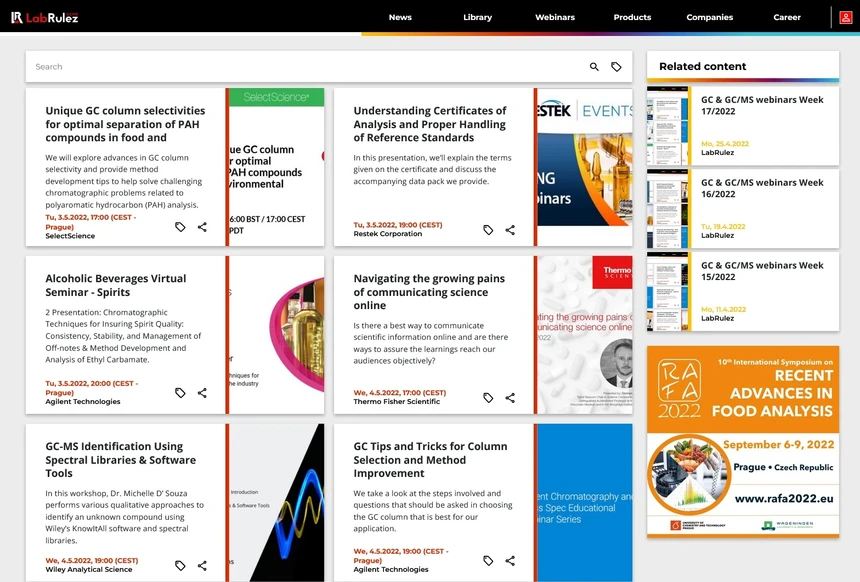
Task: Click tag icon on Alcoholic Beverages Virtual Seminar card
Action: [180, 393]
